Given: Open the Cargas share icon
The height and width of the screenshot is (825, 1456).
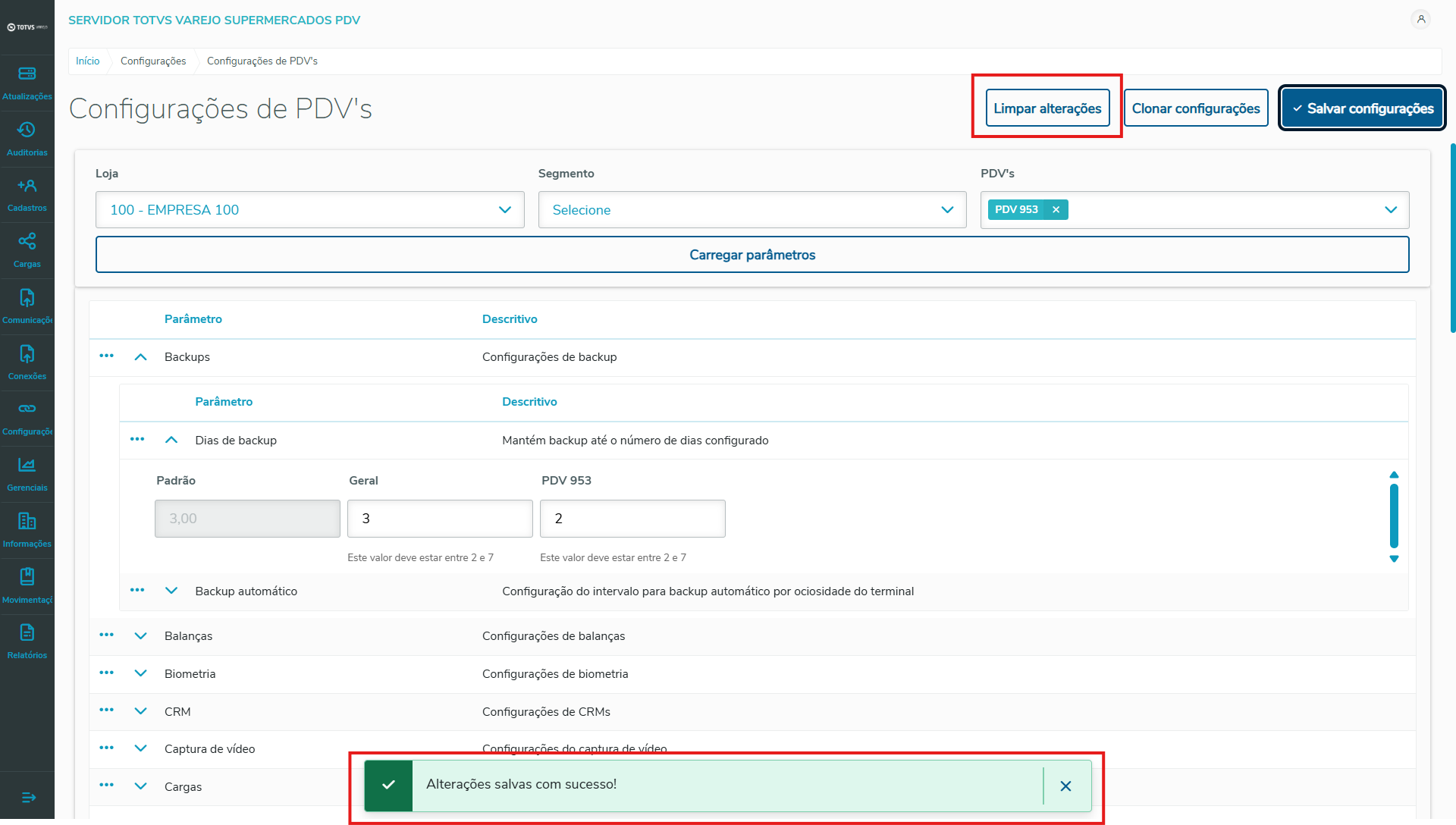Looking at the screenshot, I should point(27,242).
